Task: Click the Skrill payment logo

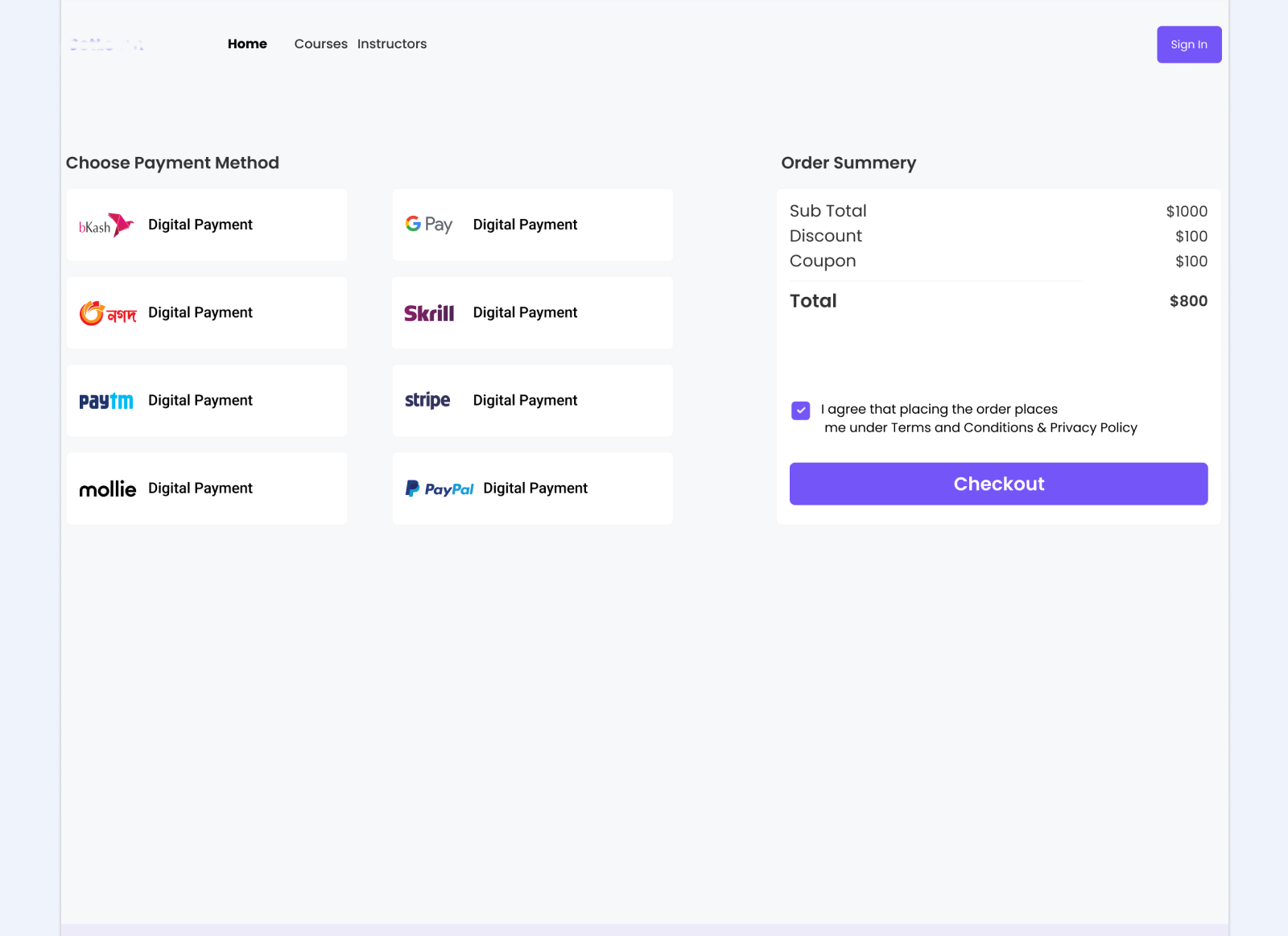Action: coord(429,312)
